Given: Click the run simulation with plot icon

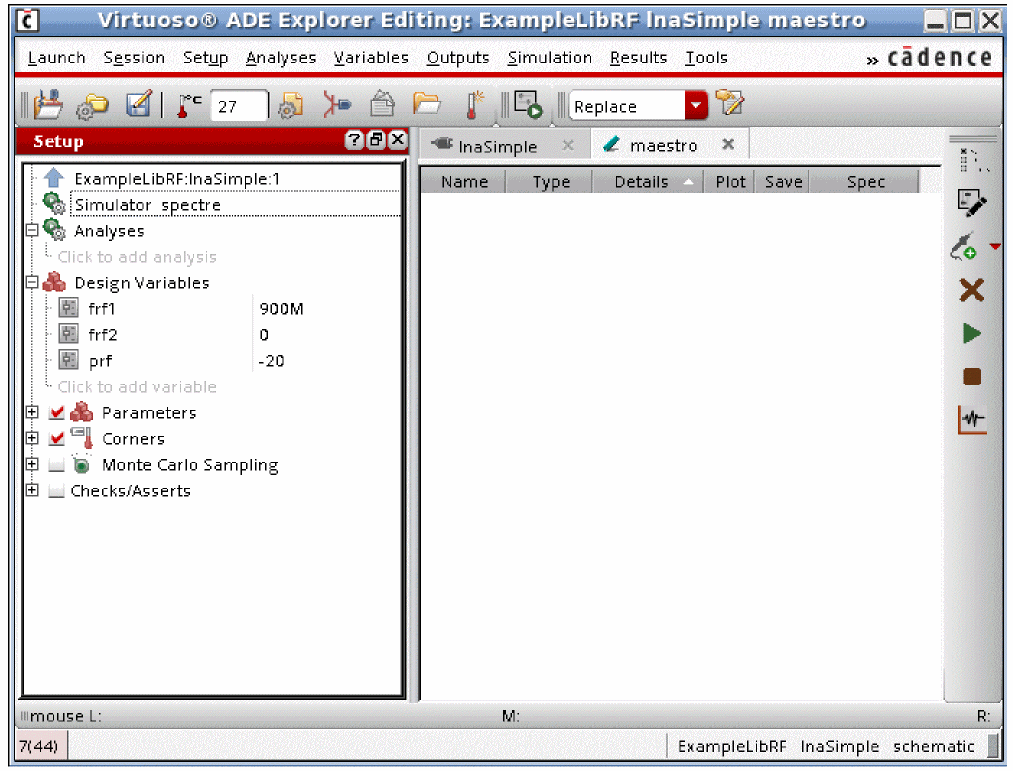Looking at the screenshot, I should [x=528, y=105].
